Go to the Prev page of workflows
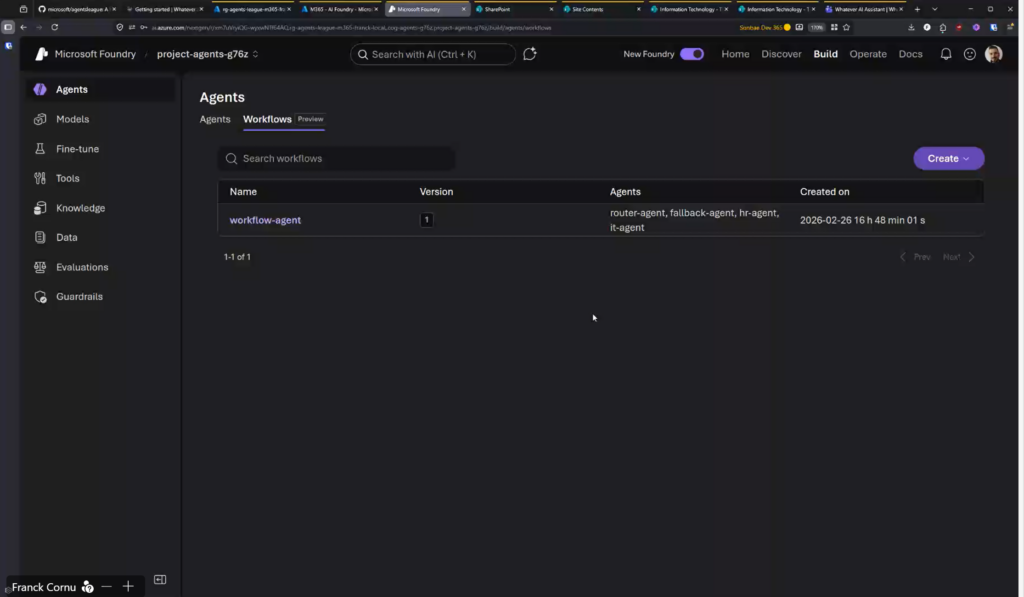The image size is (1024, 597). pos(915,257)
